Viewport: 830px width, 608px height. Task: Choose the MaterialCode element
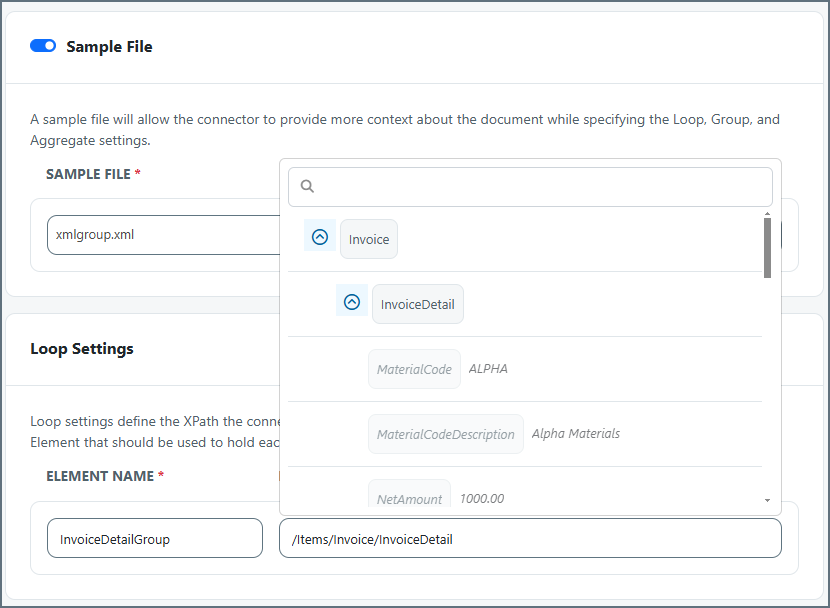tap(414, 369)
